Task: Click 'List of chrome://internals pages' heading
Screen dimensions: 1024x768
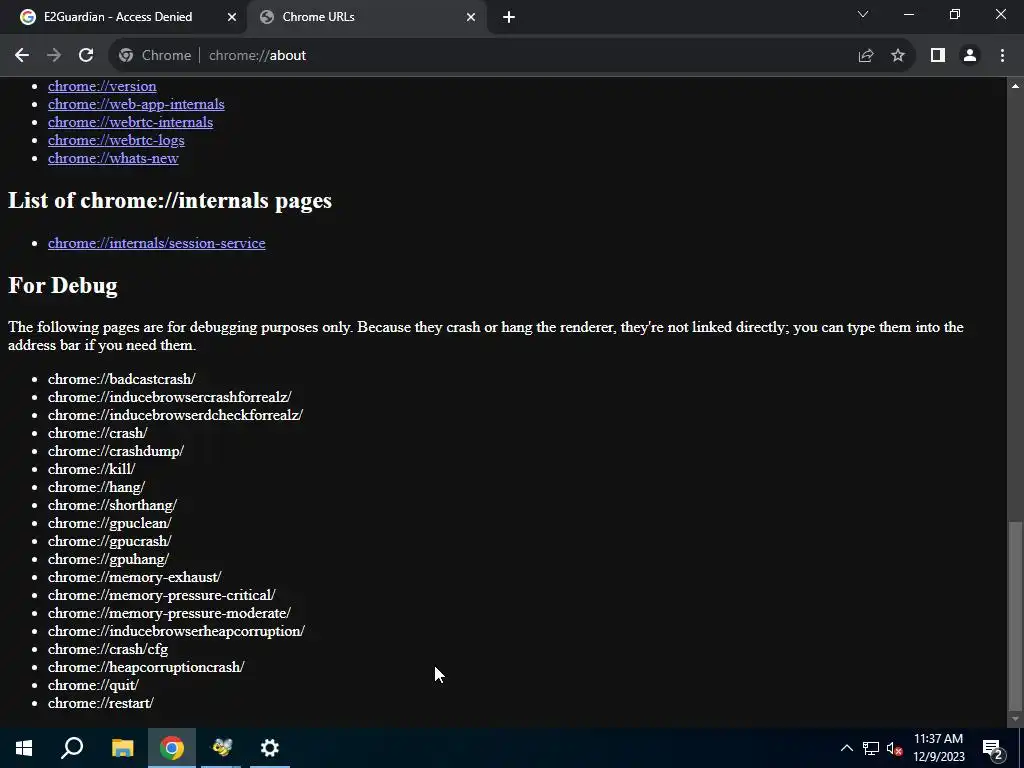Action: coord(170,200)
